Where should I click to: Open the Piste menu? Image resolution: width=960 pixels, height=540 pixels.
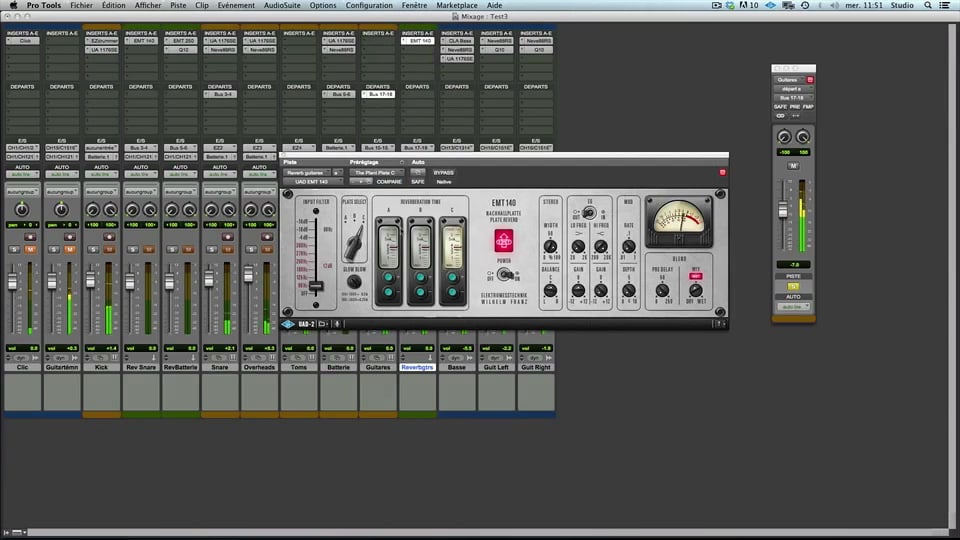178,5
